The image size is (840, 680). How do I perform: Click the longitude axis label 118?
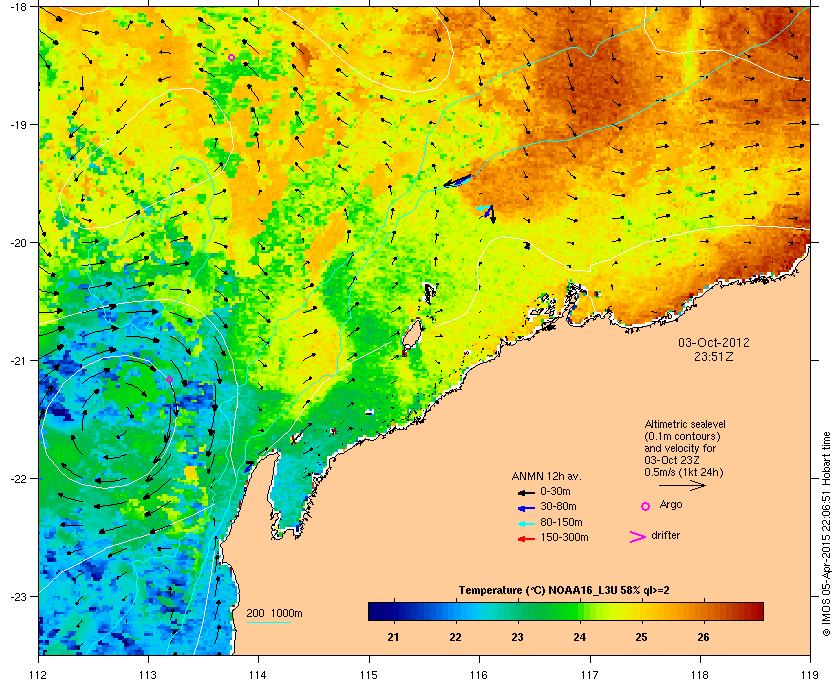pos(700,674)
